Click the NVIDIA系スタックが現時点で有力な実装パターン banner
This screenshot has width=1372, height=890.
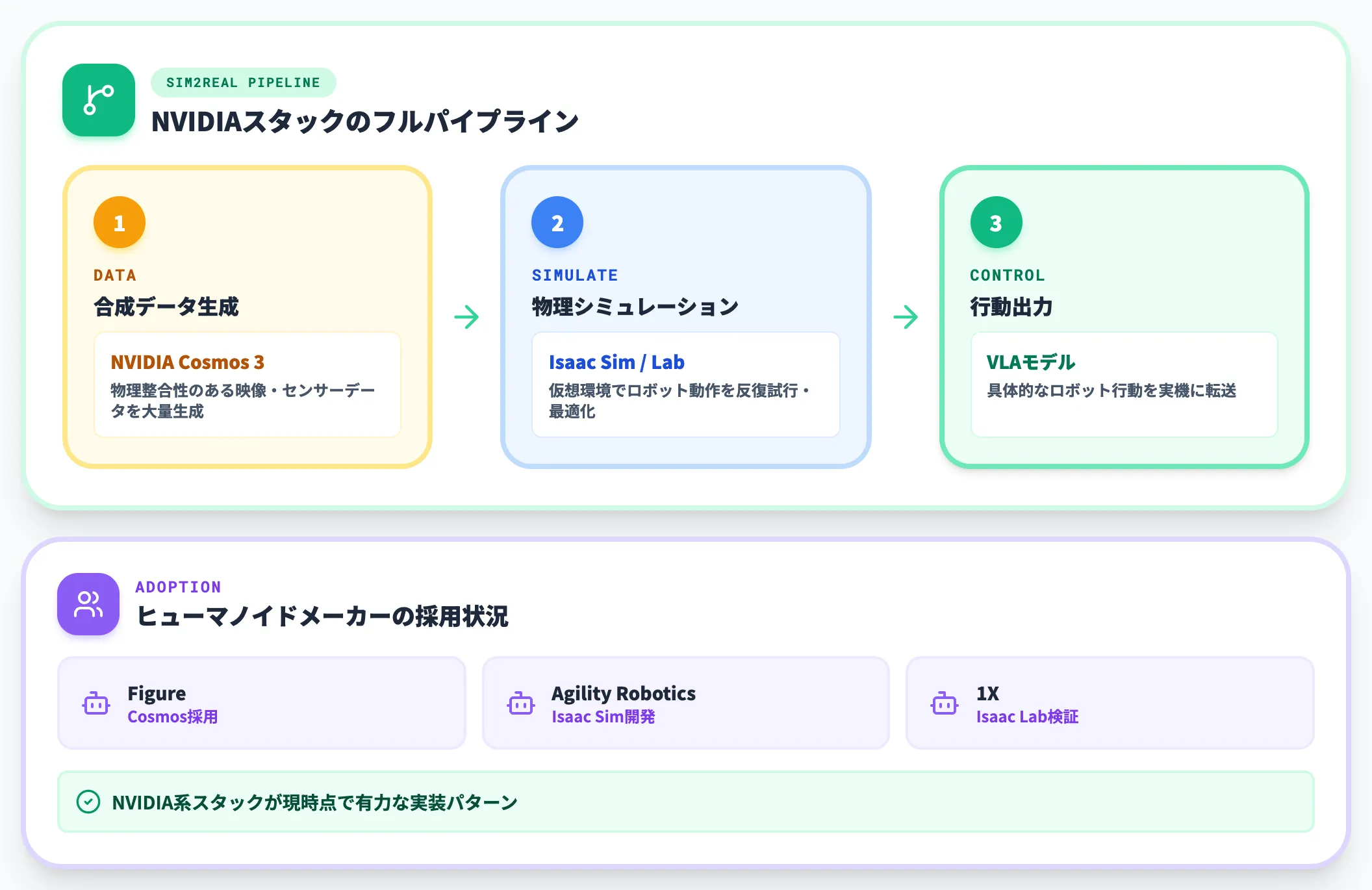686,802
